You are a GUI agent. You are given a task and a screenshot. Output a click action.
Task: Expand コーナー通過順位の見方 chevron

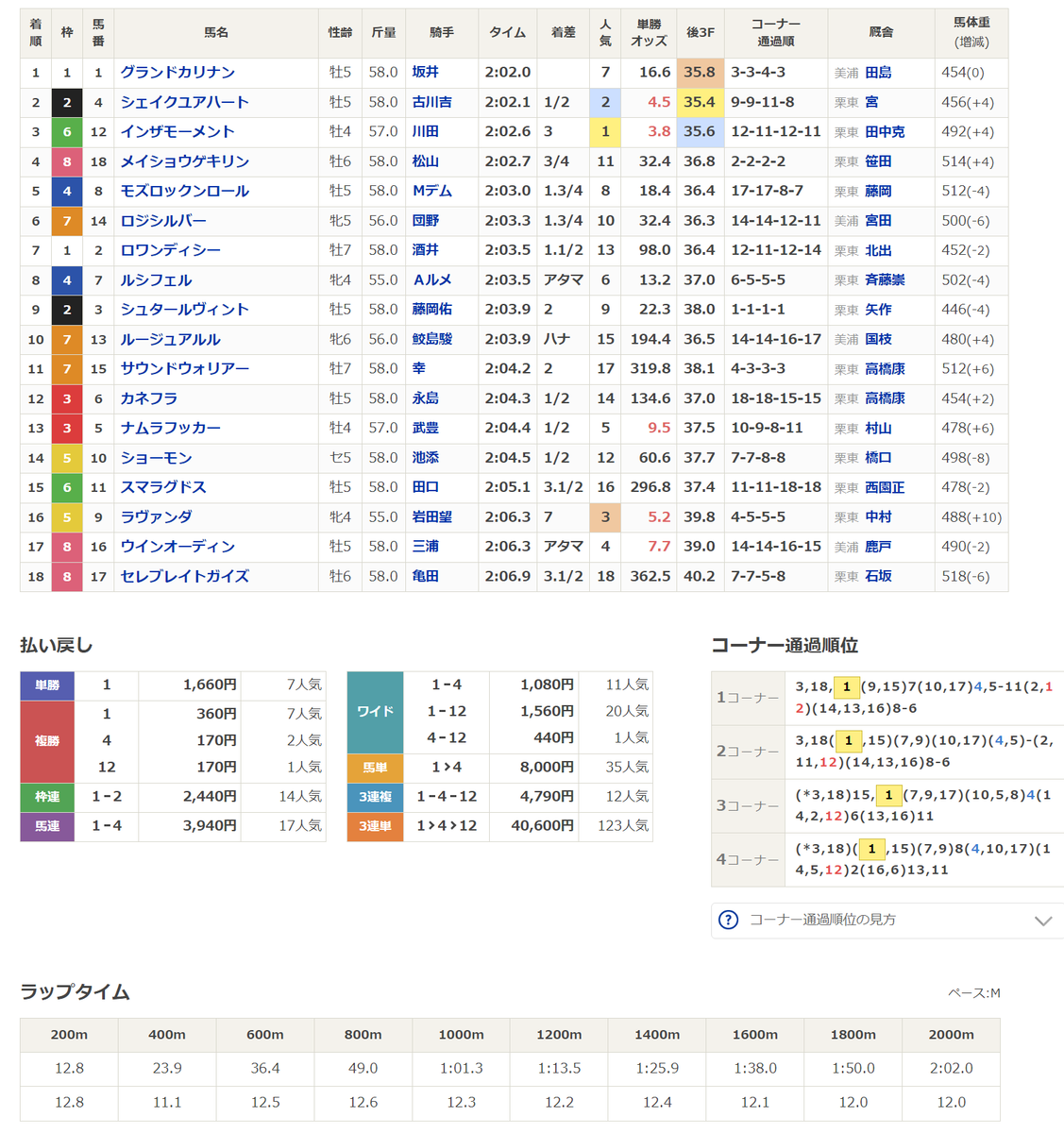pos(1043,921)
